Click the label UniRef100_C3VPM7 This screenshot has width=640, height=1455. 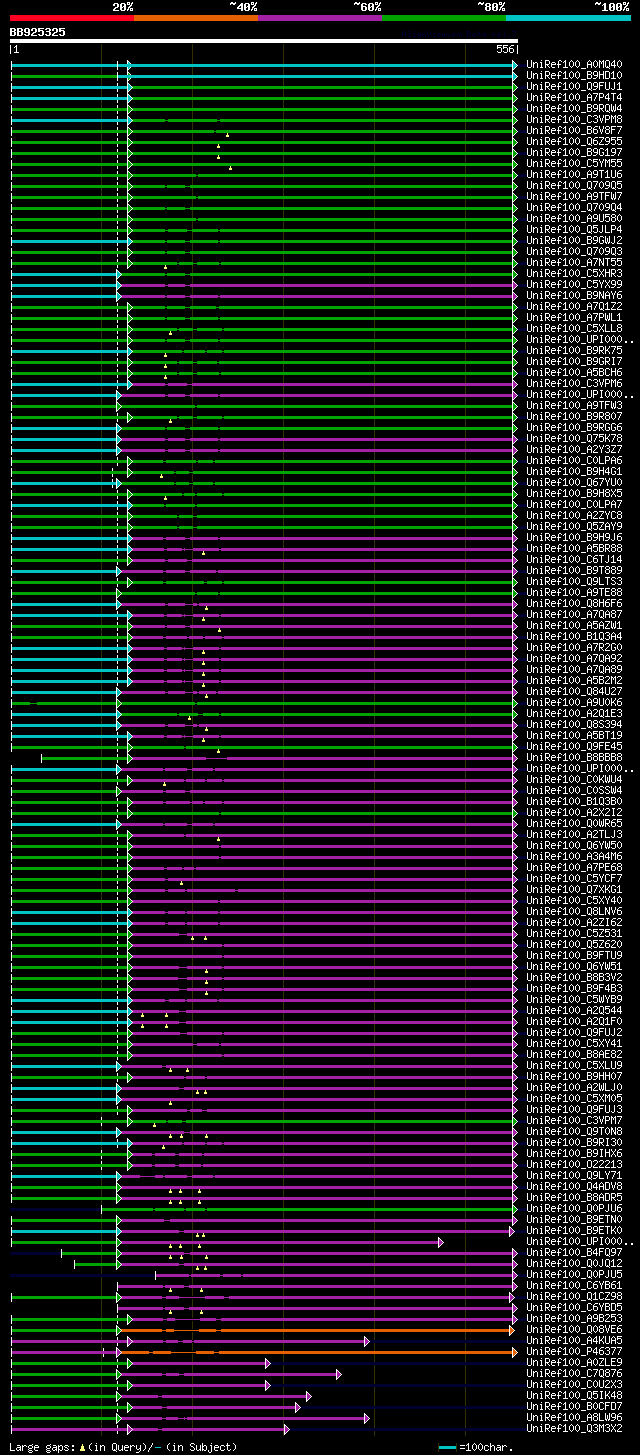tap(574, 1120)
